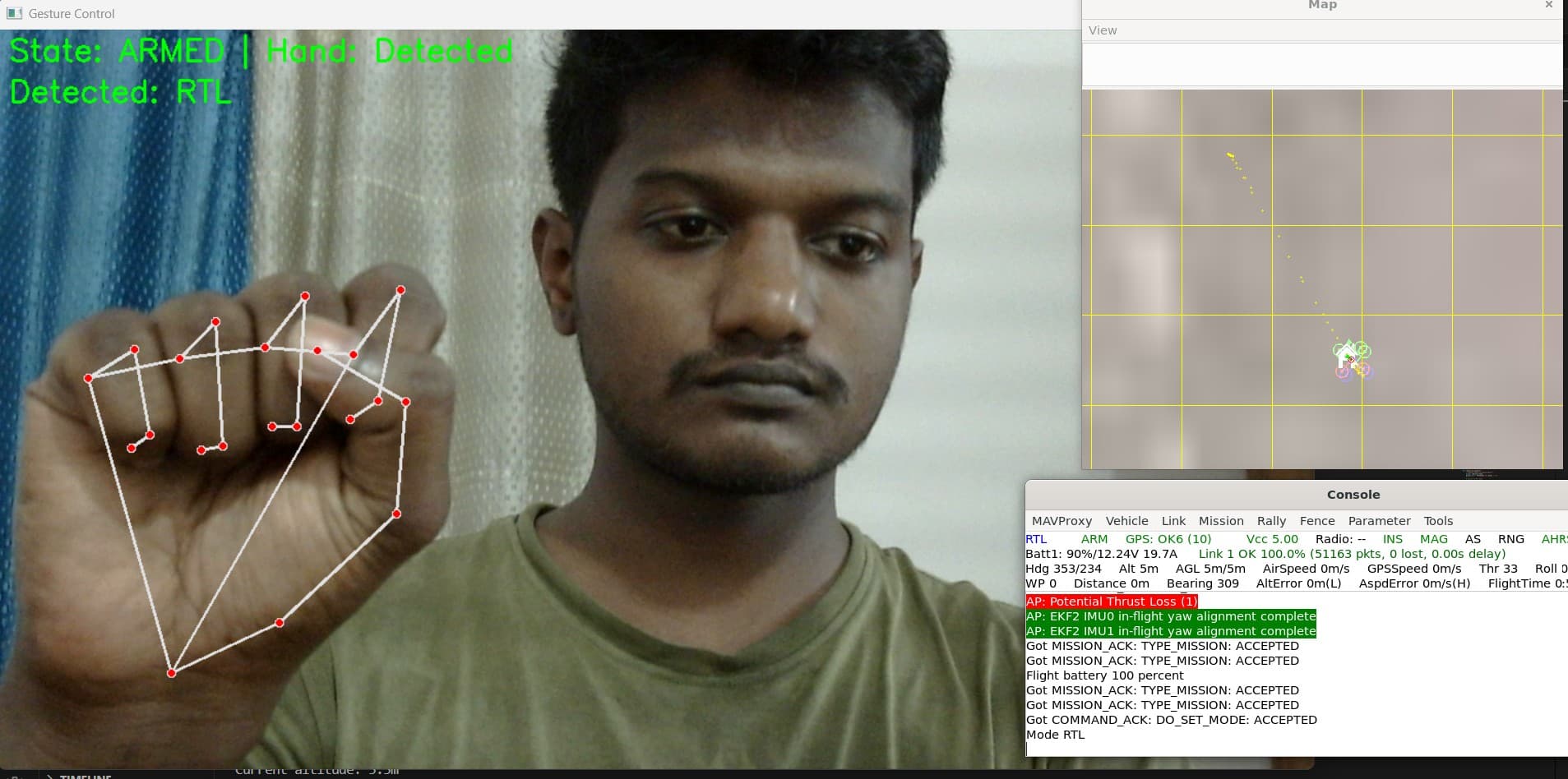
Task: Click the MAG status indicator
Action: click(1433, 539)
